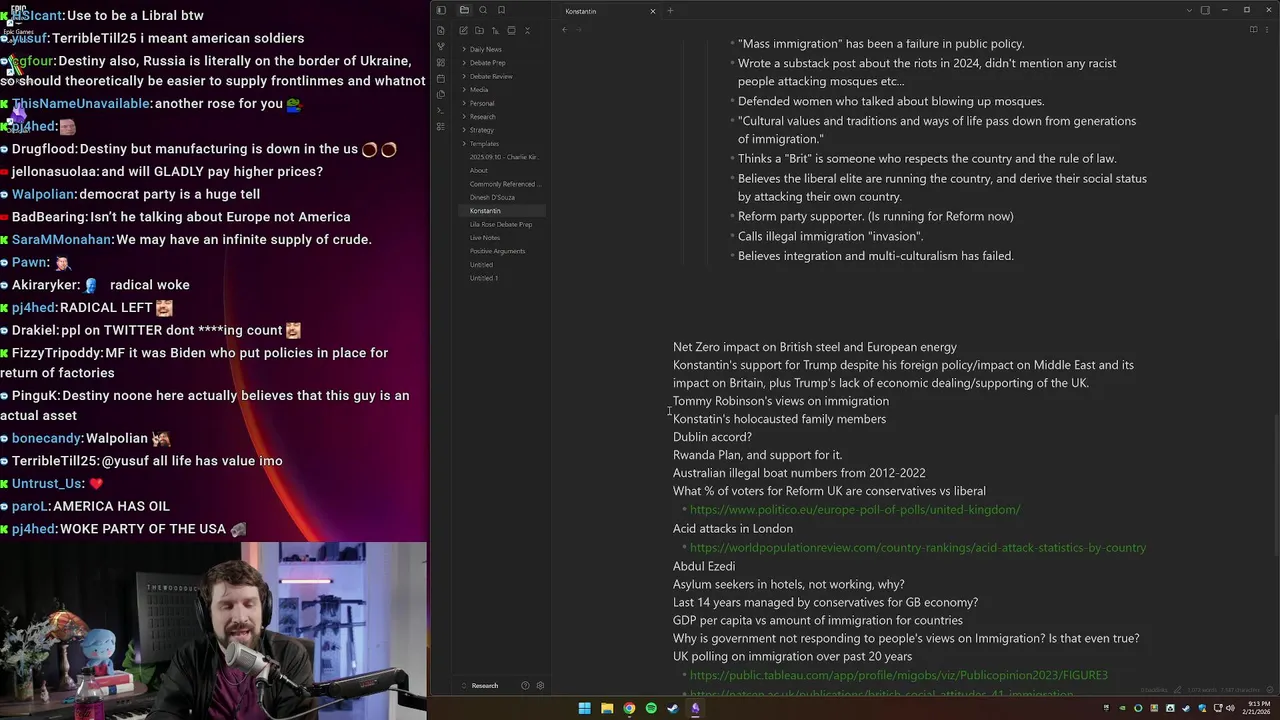Open the search pane icon
The image size is (1280, 720).
point(483,10)
